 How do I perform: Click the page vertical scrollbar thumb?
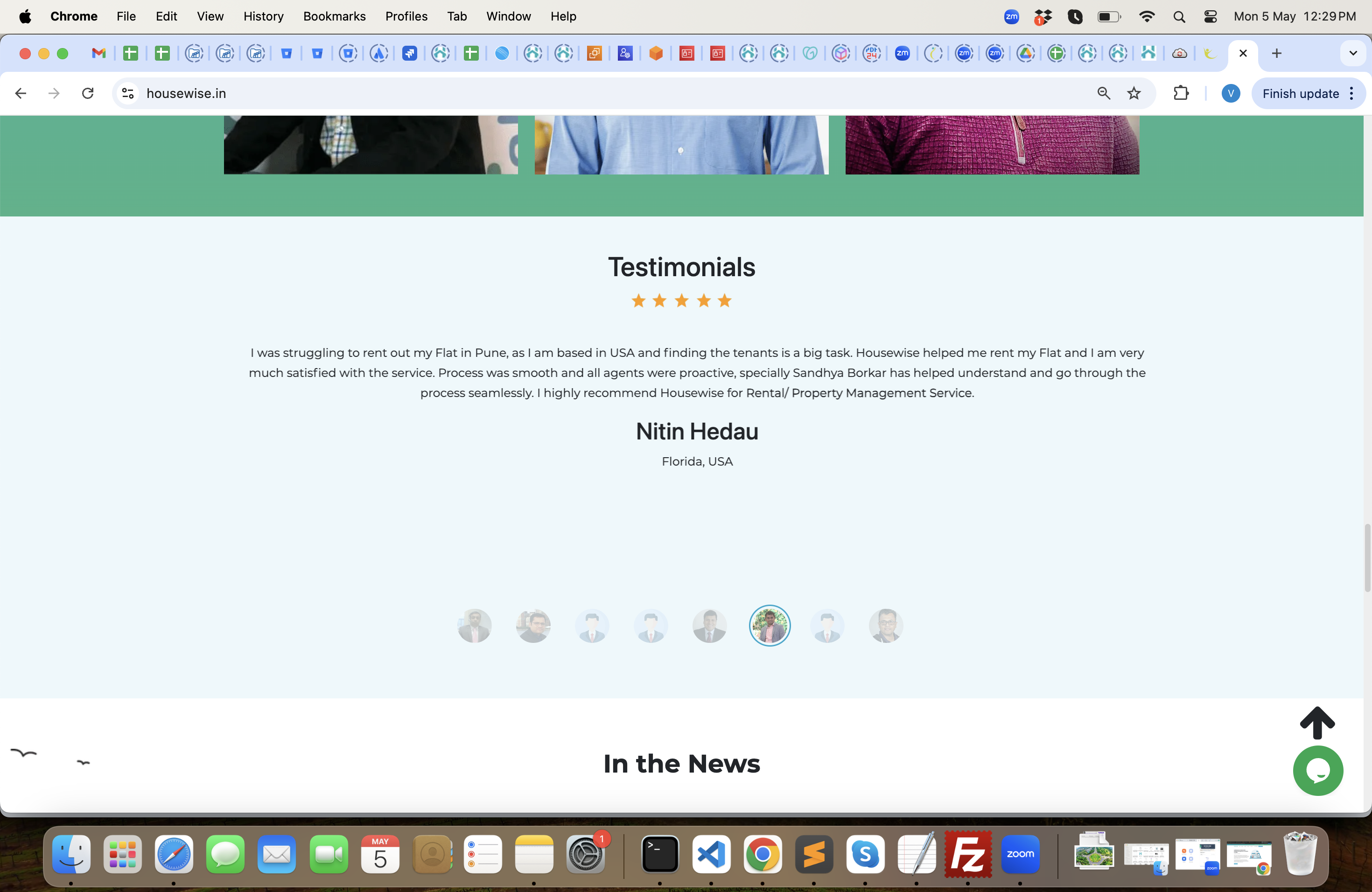click(x=1367, y=558)
